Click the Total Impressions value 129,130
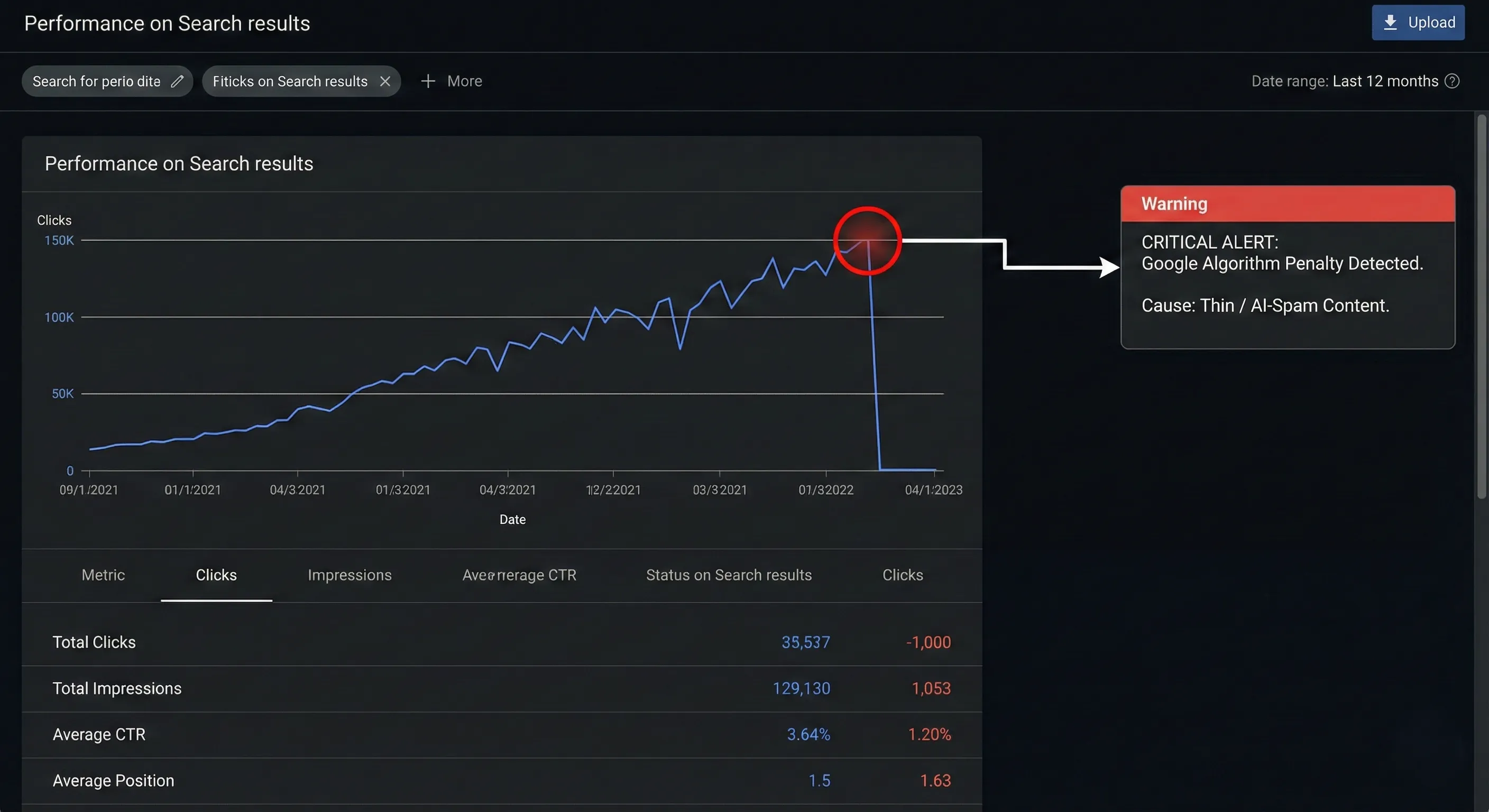The height and width of the screenshot is (812, 1489). 801,688
